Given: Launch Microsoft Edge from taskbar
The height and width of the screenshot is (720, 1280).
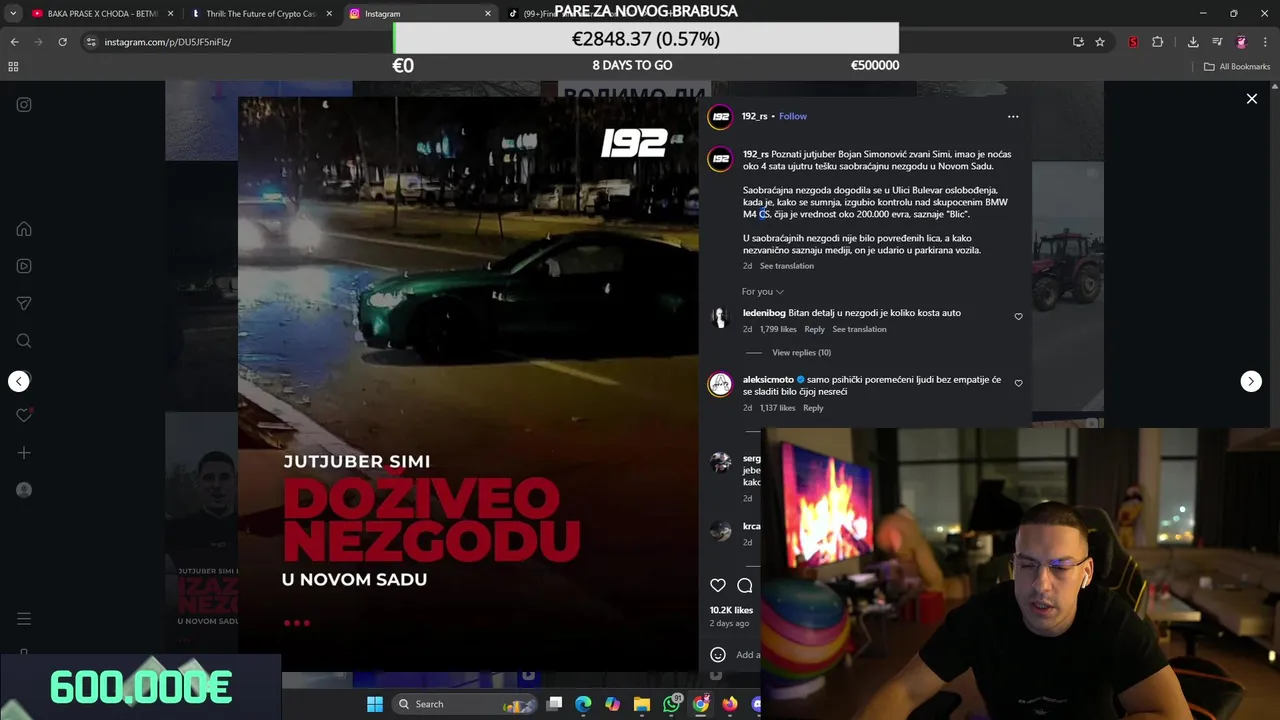Looking at the screenshot, I should (583, 704).
